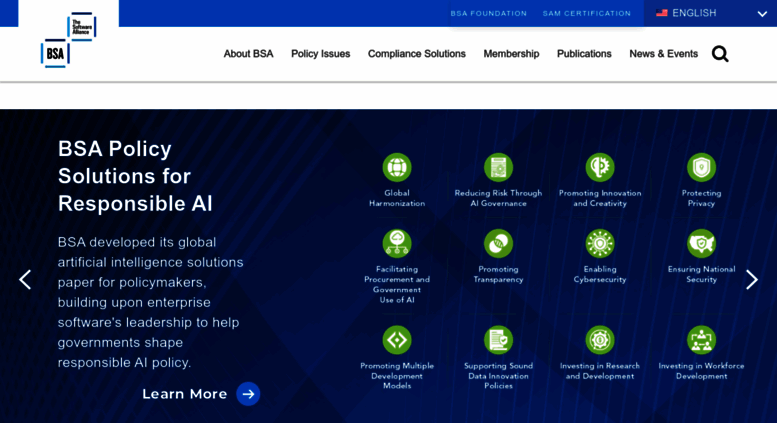Select the Promoting Transparency icon
Screen dimensions: 777x423
[499, 244]
